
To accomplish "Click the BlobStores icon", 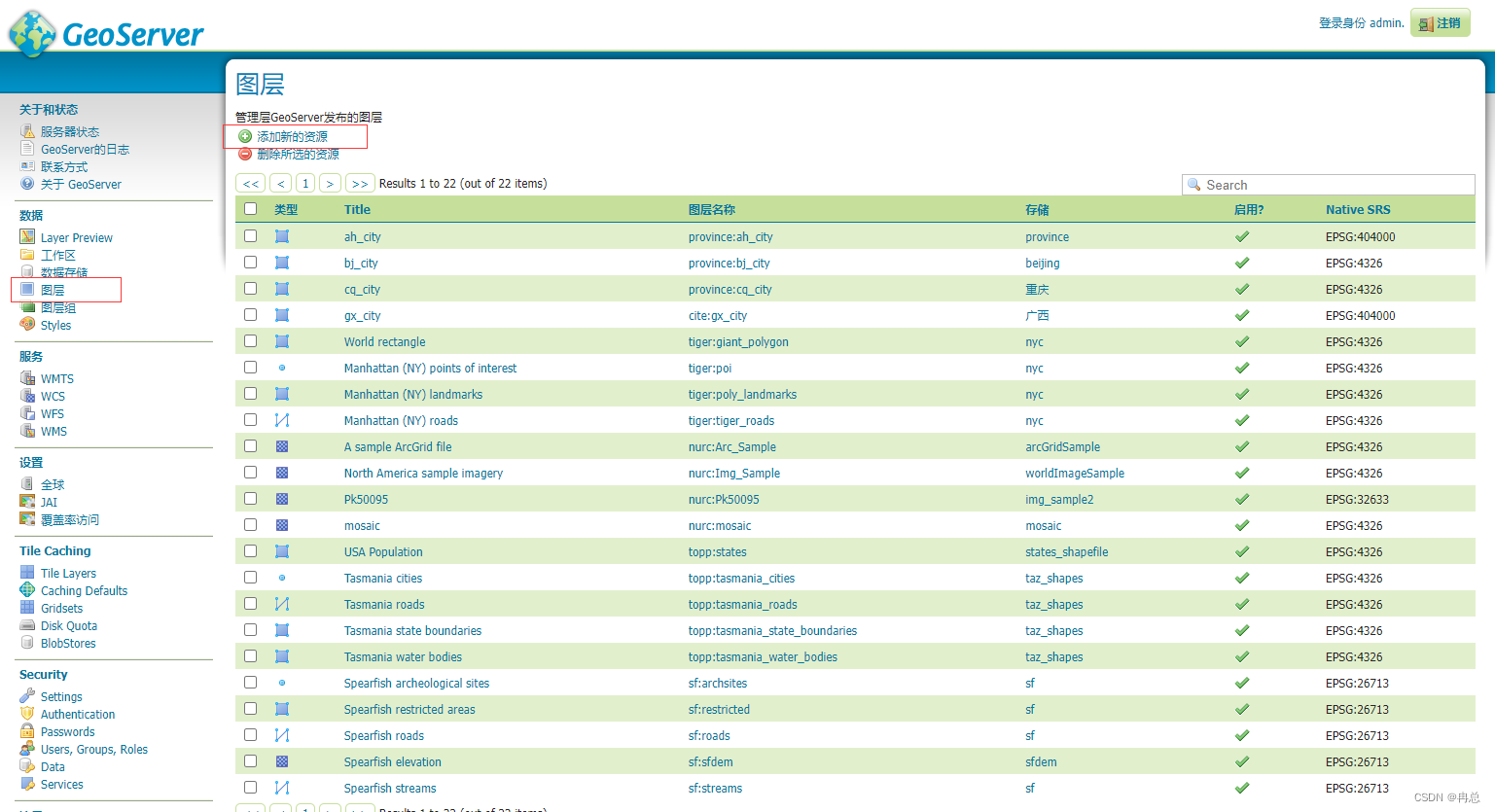I will 27,643.
